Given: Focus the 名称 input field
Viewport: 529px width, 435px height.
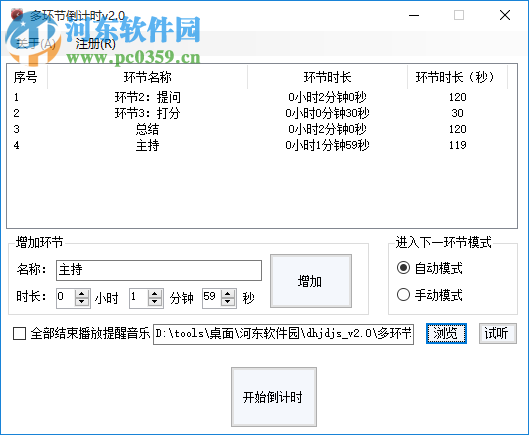Looking at the screenshot, I should (159, 270).
